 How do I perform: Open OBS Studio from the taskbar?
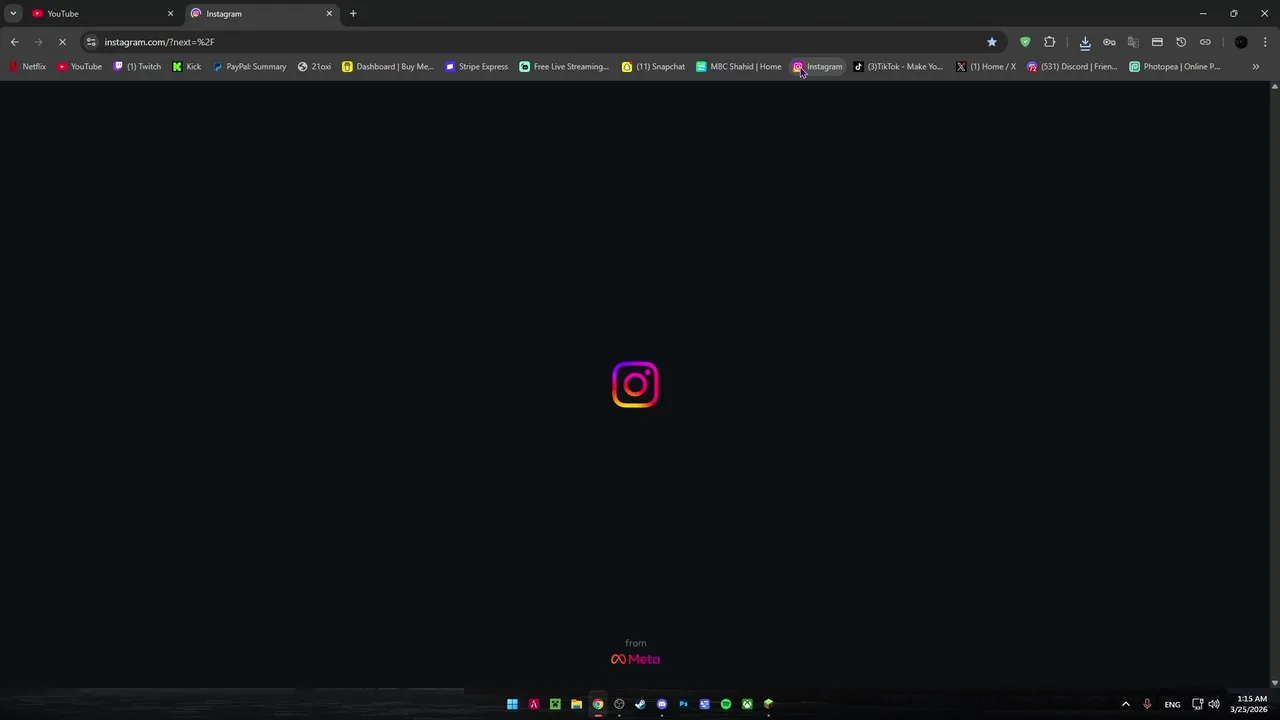pyautogui.click(x=619, y=704)
